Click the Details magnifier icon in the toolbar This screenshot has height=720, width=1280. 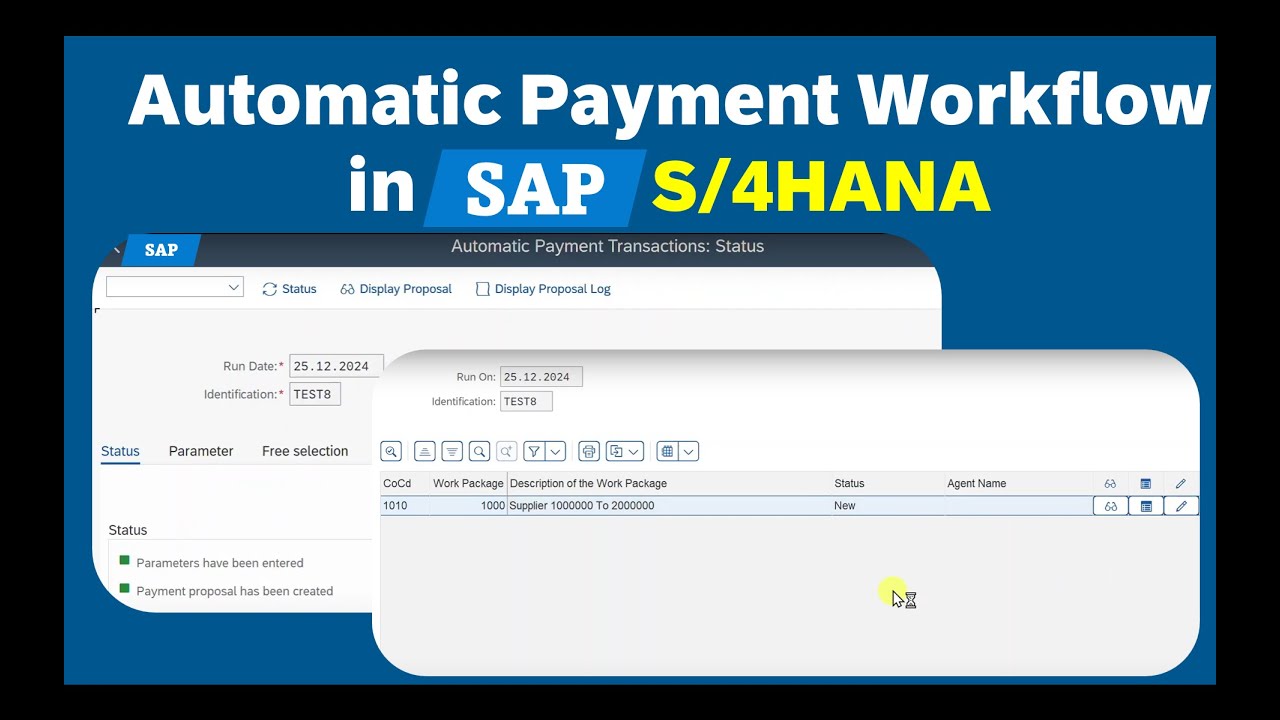(x=391, y=451)
